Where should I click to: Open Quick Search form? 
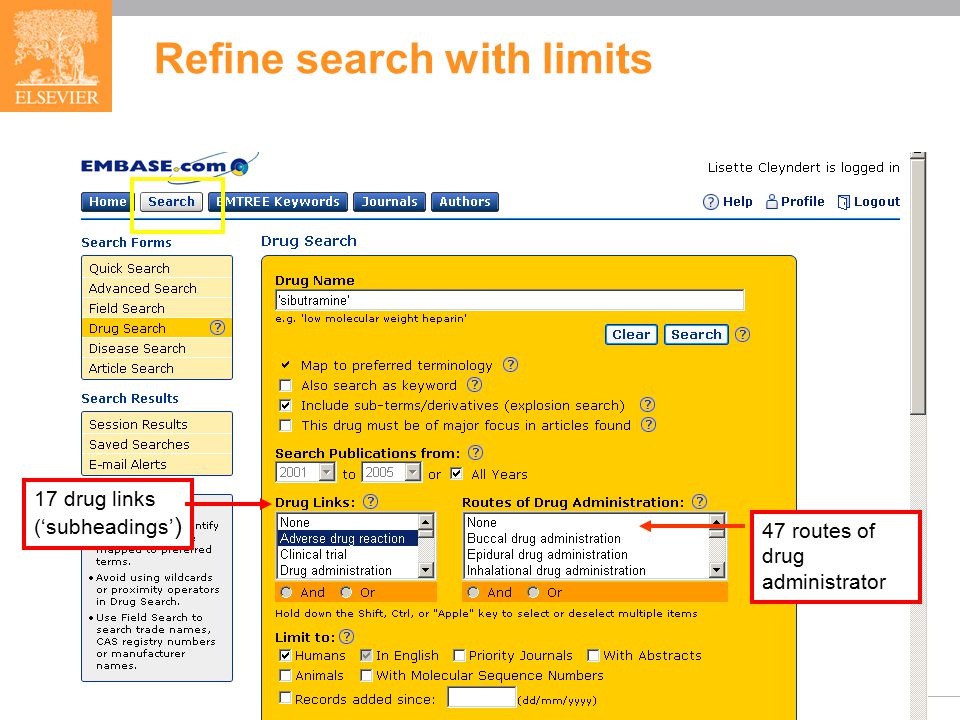tap(157, 268)
